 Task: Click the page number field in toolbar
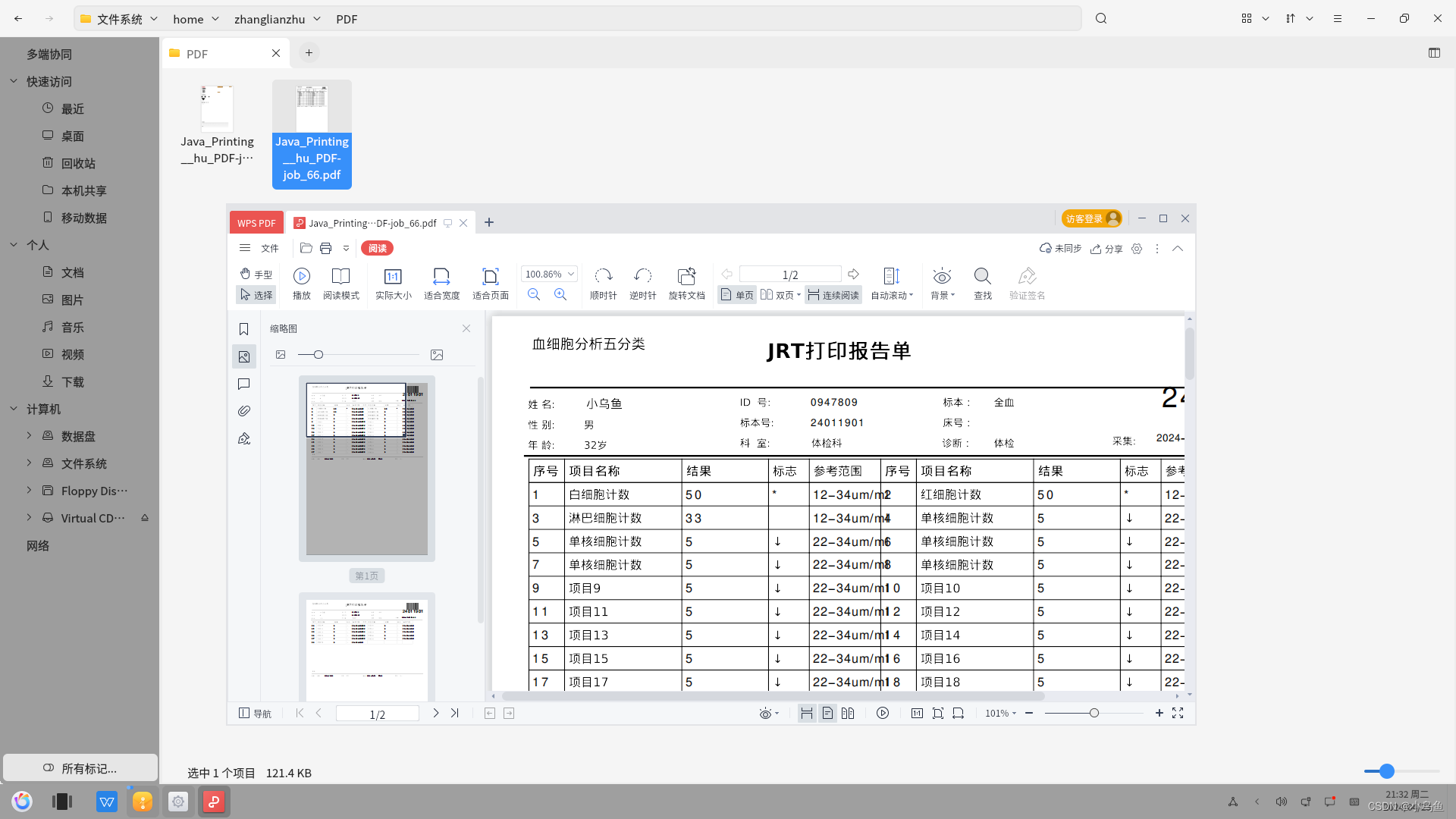tap(790, 274)
